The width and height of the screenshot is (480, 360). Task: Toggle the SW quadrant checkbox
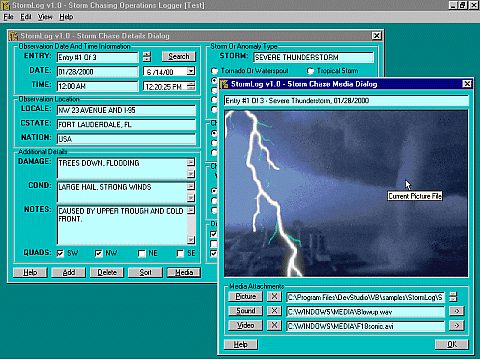click(x=60, y=254)
